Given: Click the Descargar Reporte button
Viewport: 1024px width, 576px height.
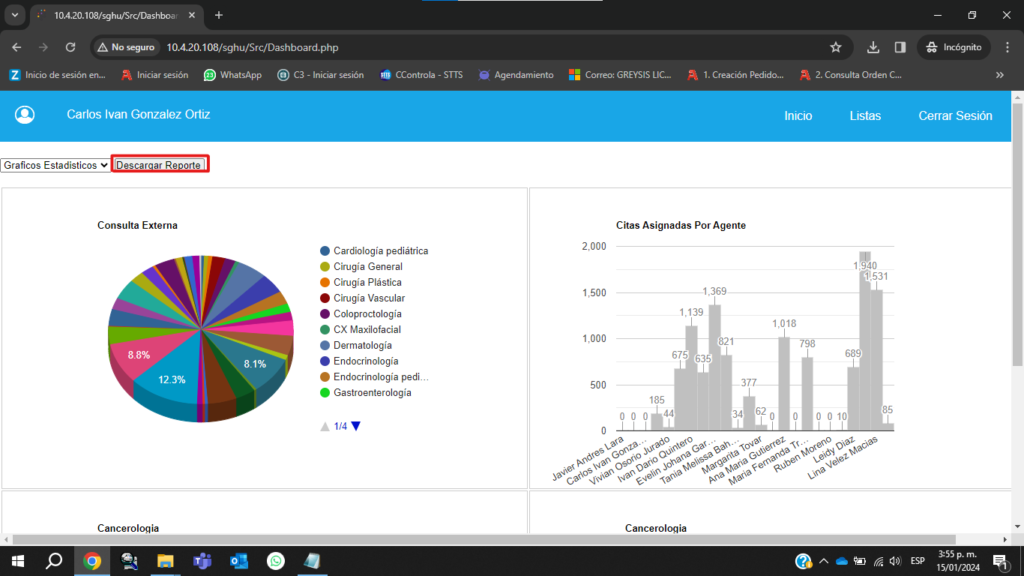Looking at the screenshot, I should point(159,164).
